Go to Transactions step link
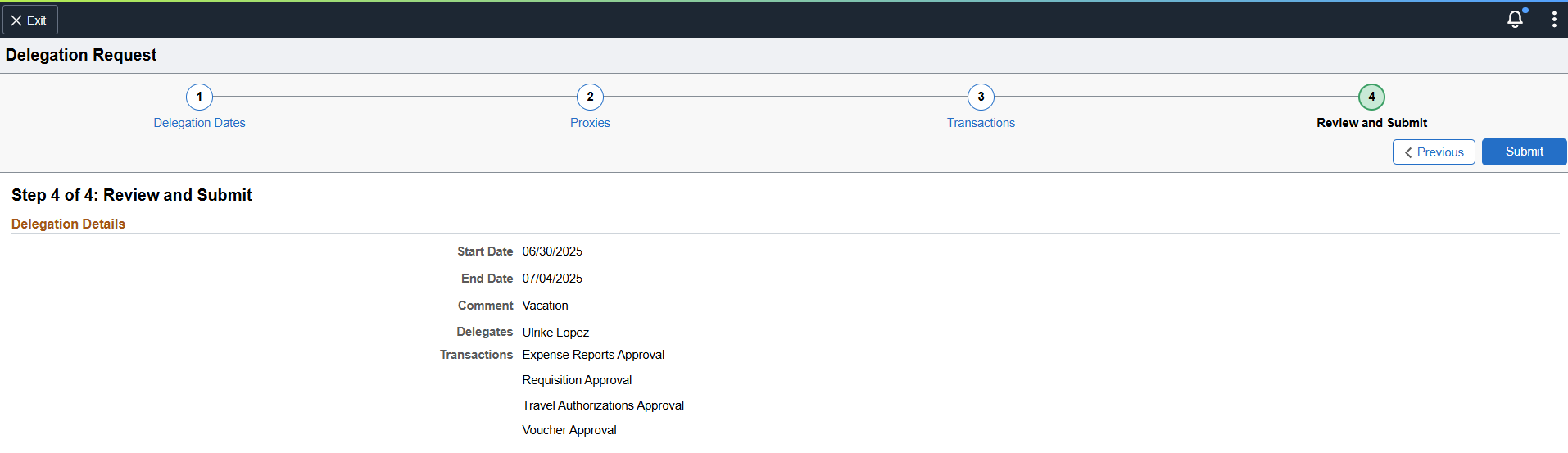Viewport: 1568px width, 453px height. tap(981, 123)
